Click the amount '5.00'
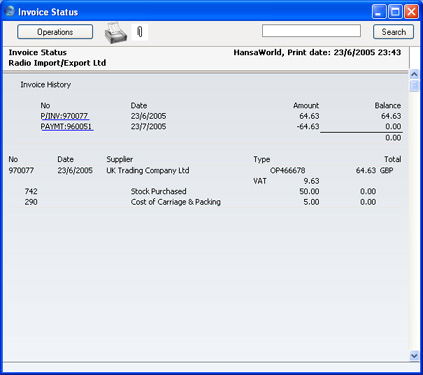Viewport: 423px width, 375px height. tap(311, 202)
